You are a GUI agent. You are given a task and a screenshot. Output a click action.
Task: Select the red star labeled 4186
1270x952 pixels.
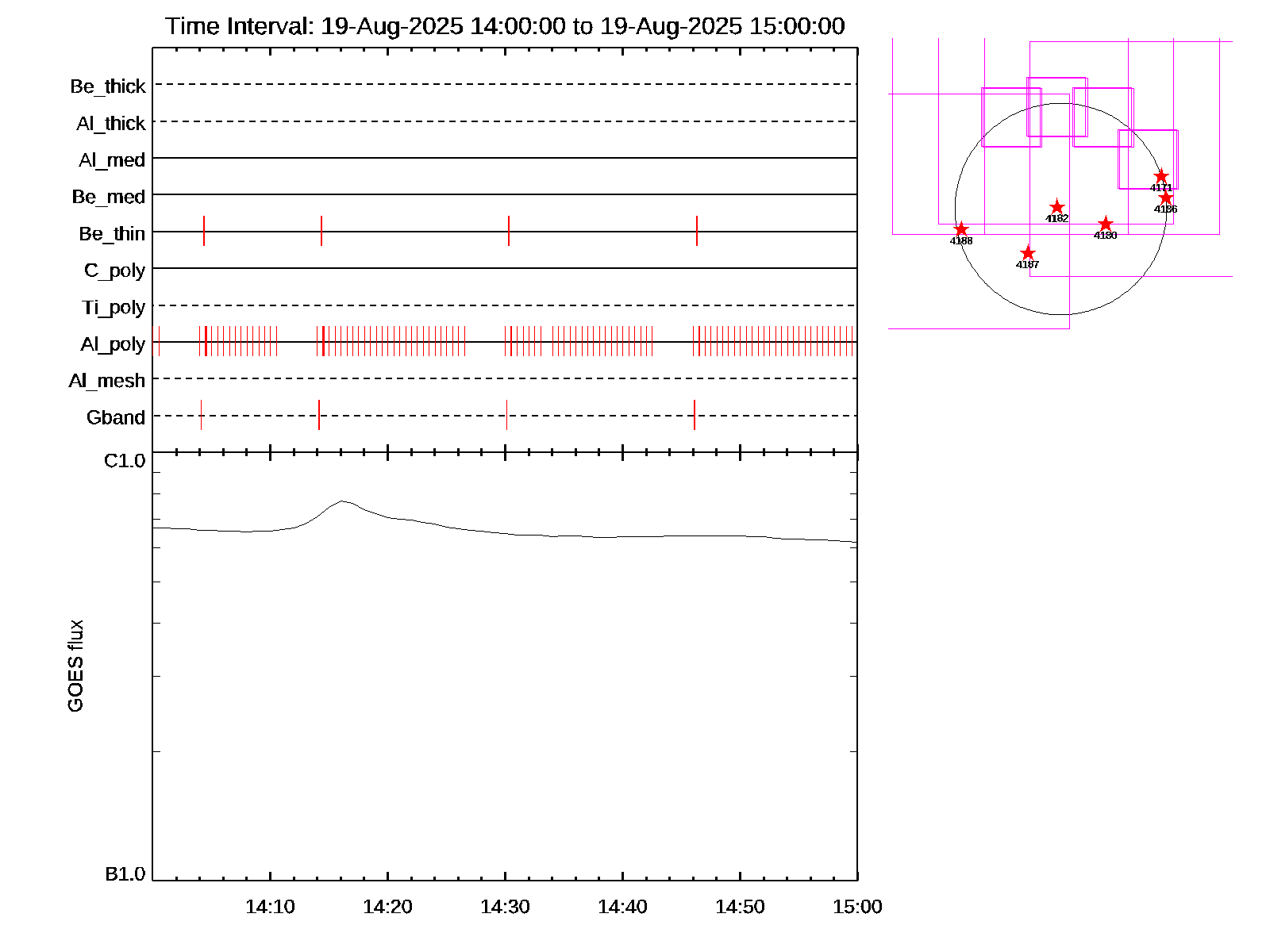(1165, 198)
